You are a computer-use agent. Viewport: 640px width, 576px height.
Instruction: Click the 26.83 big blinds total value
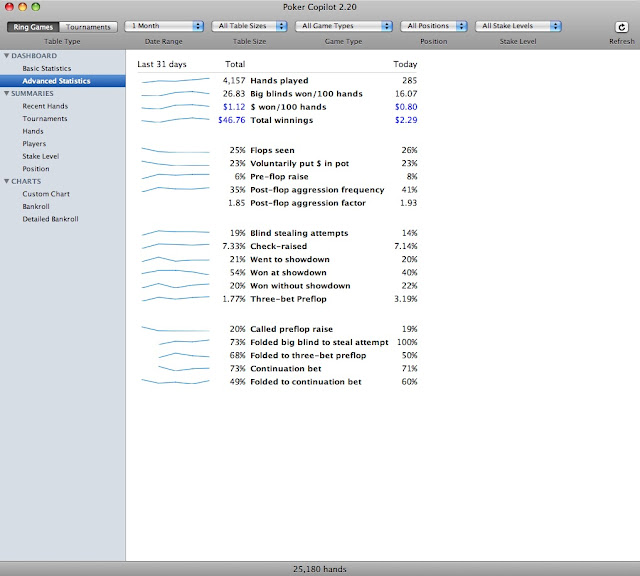pyautogui.click(x=234, y=94)
